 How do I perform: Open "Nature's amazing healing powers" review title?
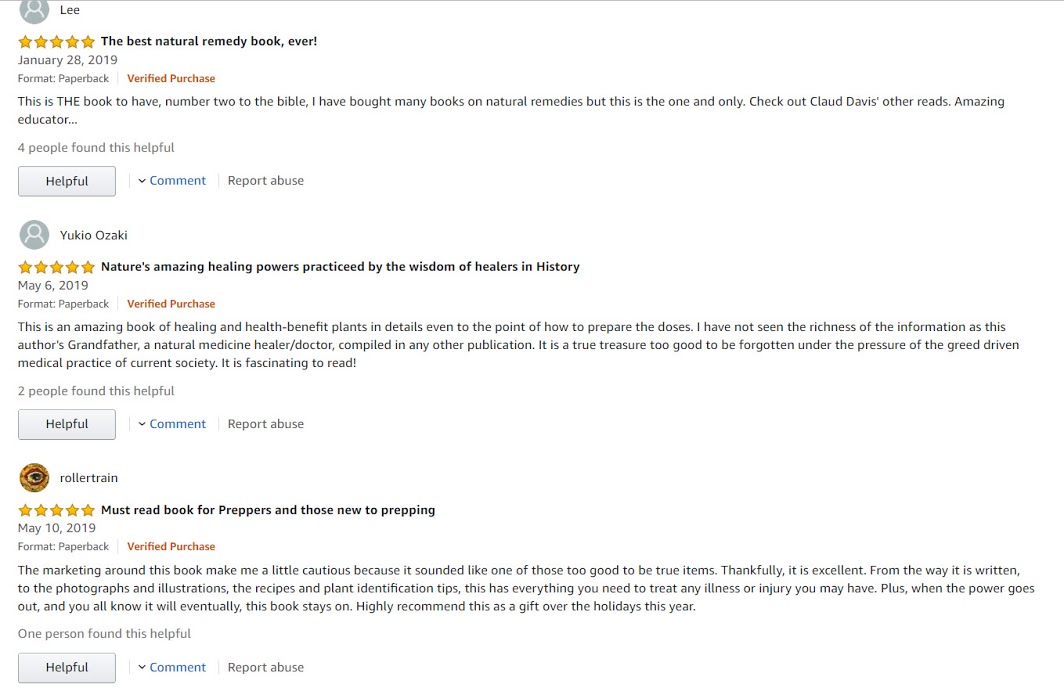coord(340,267)
